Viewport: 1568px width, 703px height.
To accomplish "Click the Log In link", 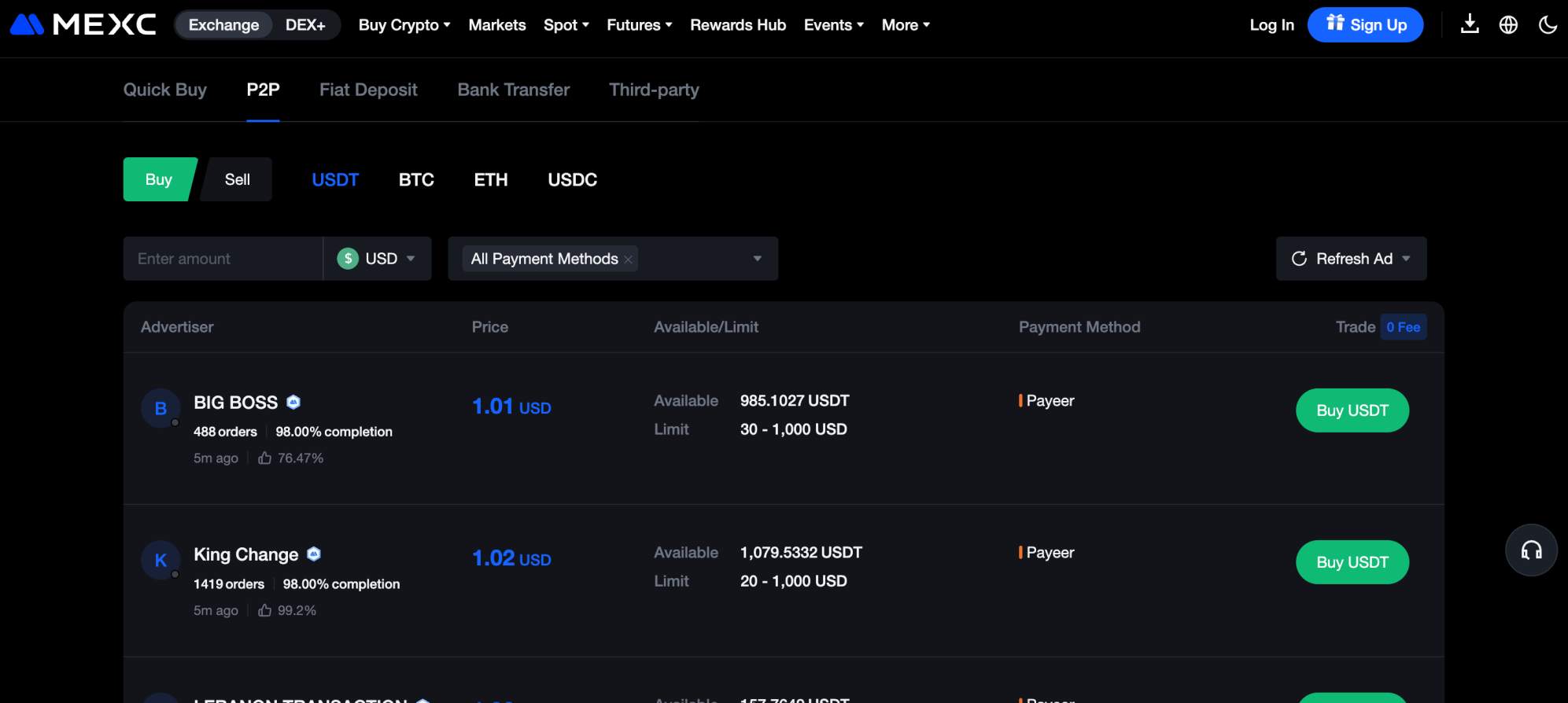I will pyautogui.click(x=1271, y=24).
